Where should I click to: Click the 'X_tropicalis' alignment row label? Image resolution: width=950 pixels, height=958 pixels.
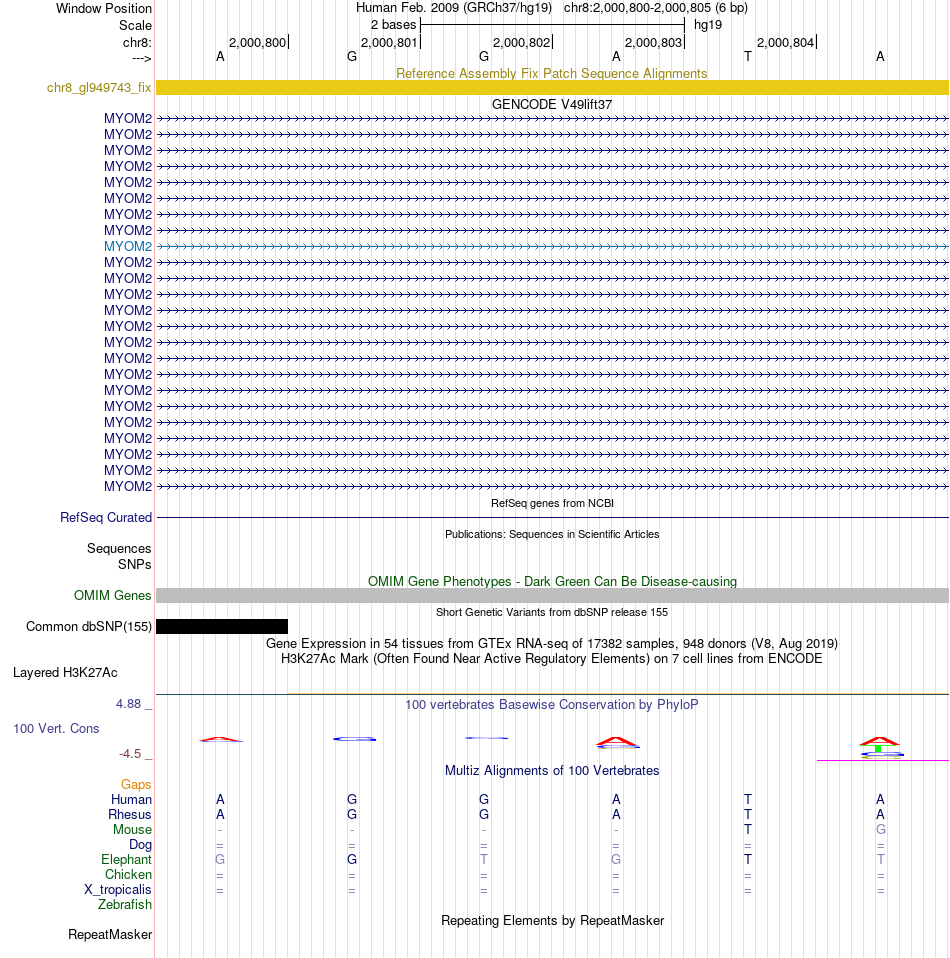click(117, 890)
